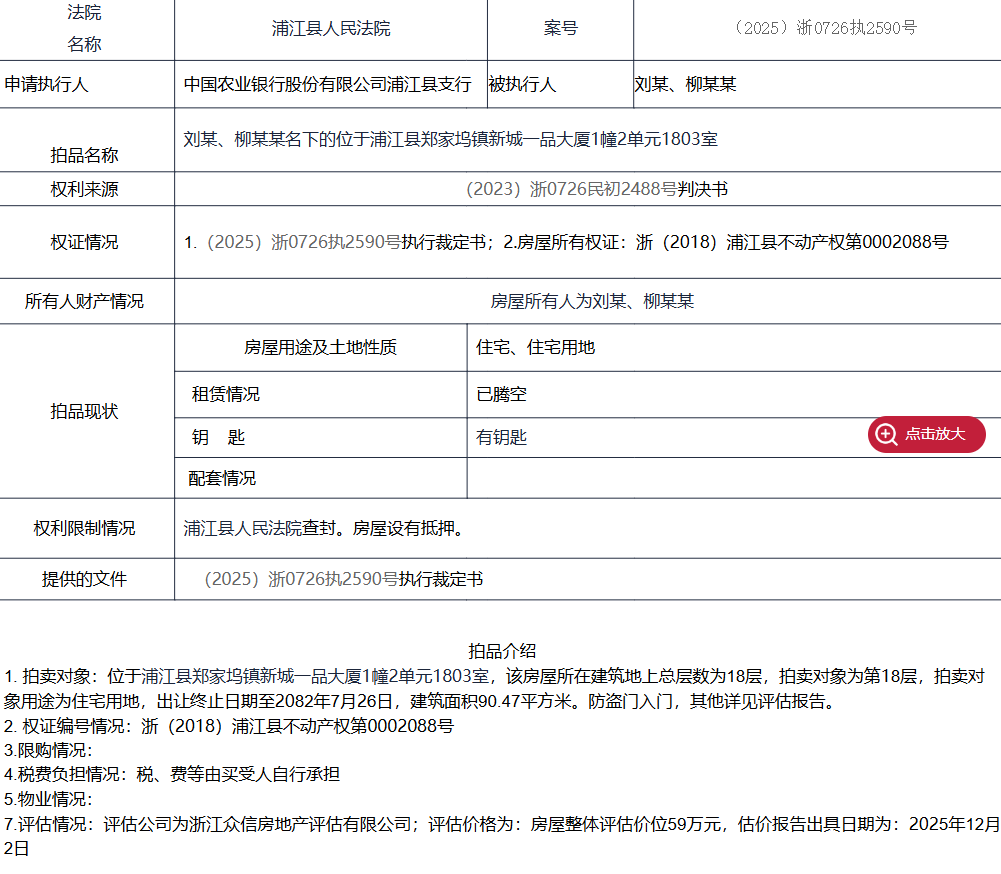Click 刘某、柳某某 in the 被执行人 row
Viewport: 1001px width, 874px height.
coord(685,84)
